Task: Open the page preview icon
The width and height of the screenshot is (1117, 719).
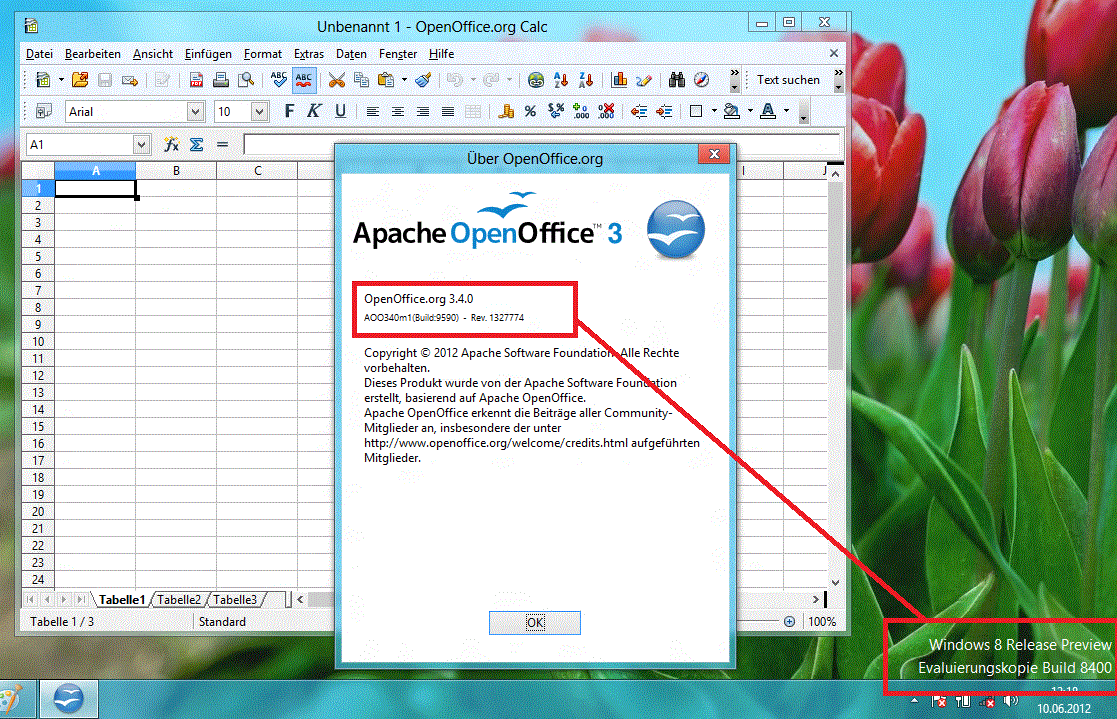Action: coord(246,80)
